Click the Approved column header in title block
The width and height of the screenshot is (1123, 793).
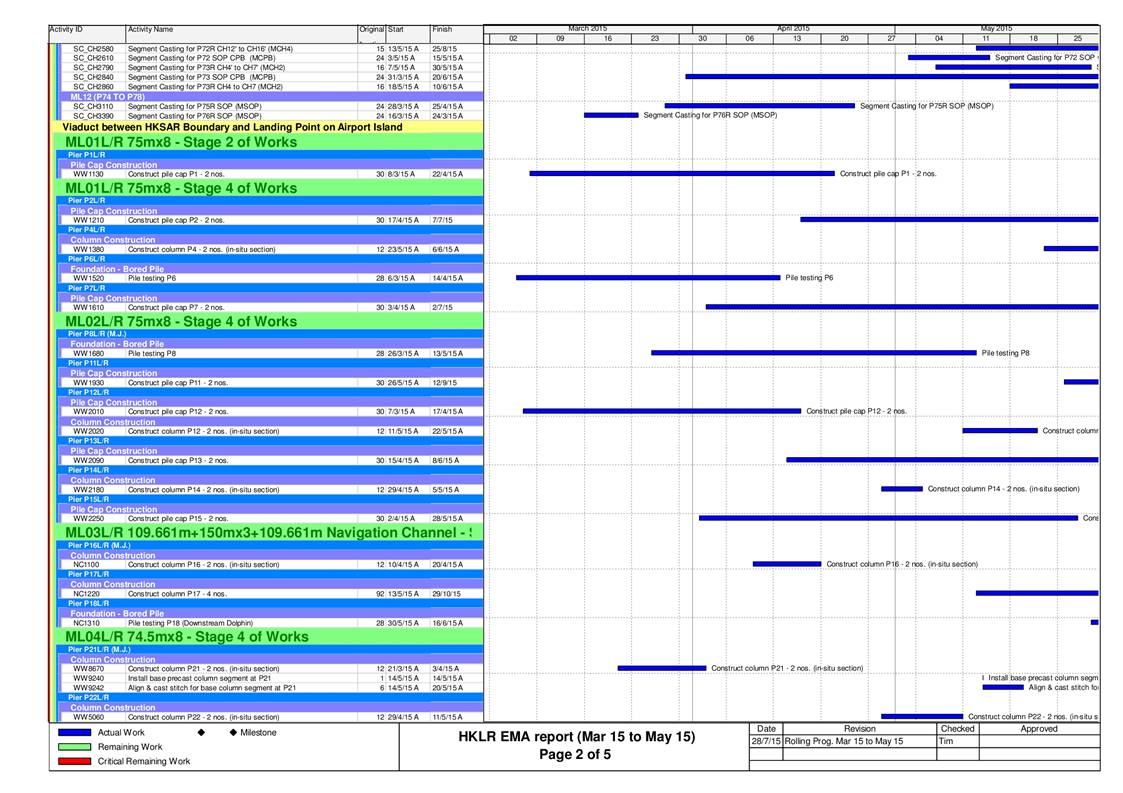(1038, 729)
